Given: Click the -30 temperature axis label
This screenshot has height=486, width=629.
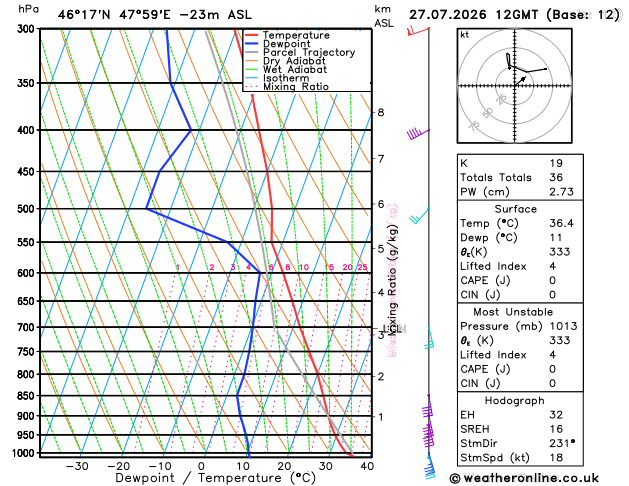Looking at the screenshot, I should tap(77, 466).
